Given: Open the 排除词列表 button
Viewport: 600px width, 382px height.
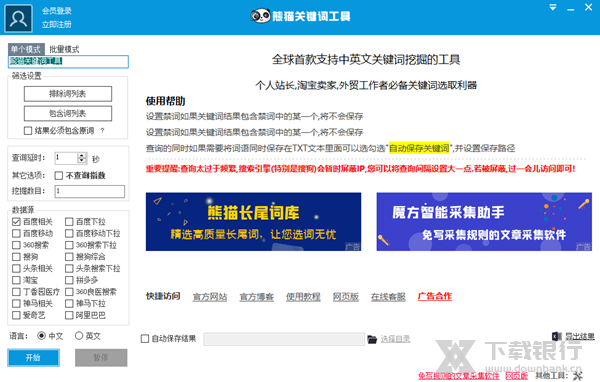Looking at the screenshot, I should tap(68, 94).
